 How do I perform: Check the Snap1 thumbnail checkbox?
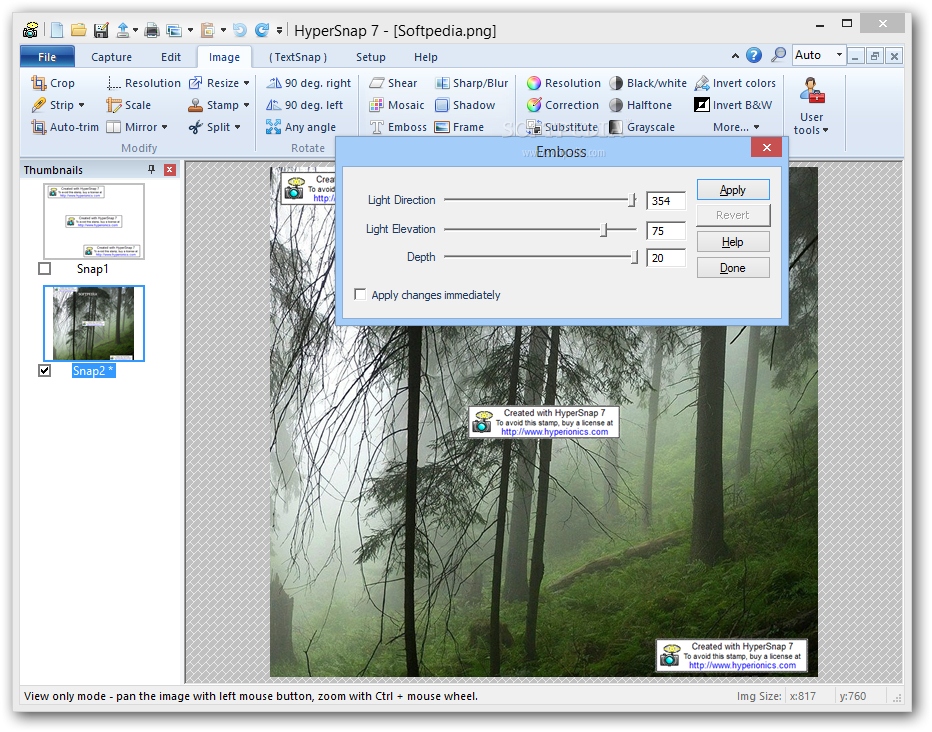click(x=45, y=269)
